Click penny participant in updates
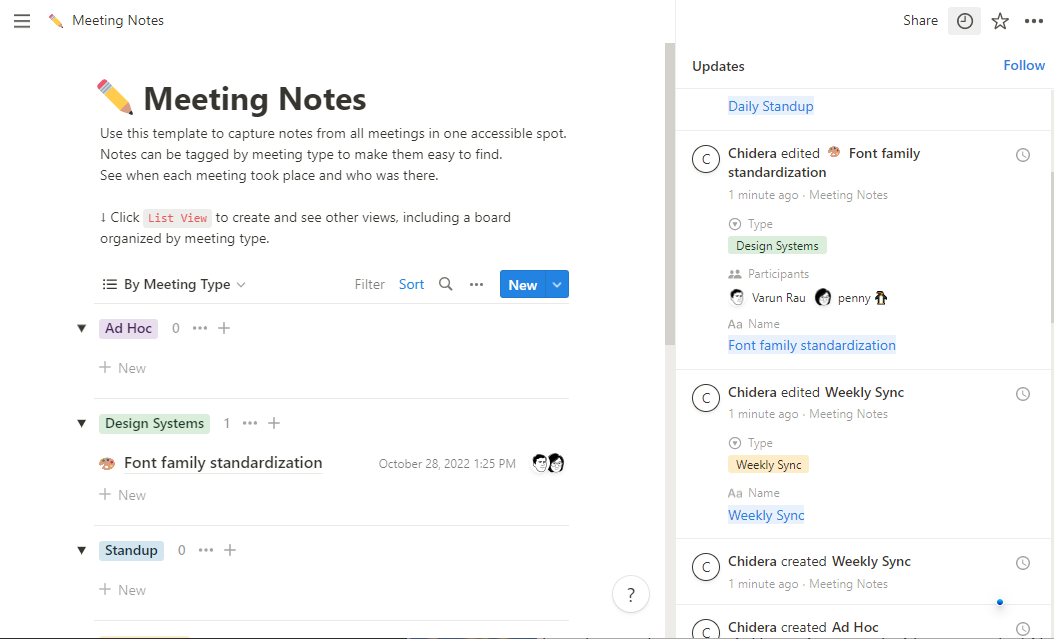The image size is (1054, 639). 851,298
